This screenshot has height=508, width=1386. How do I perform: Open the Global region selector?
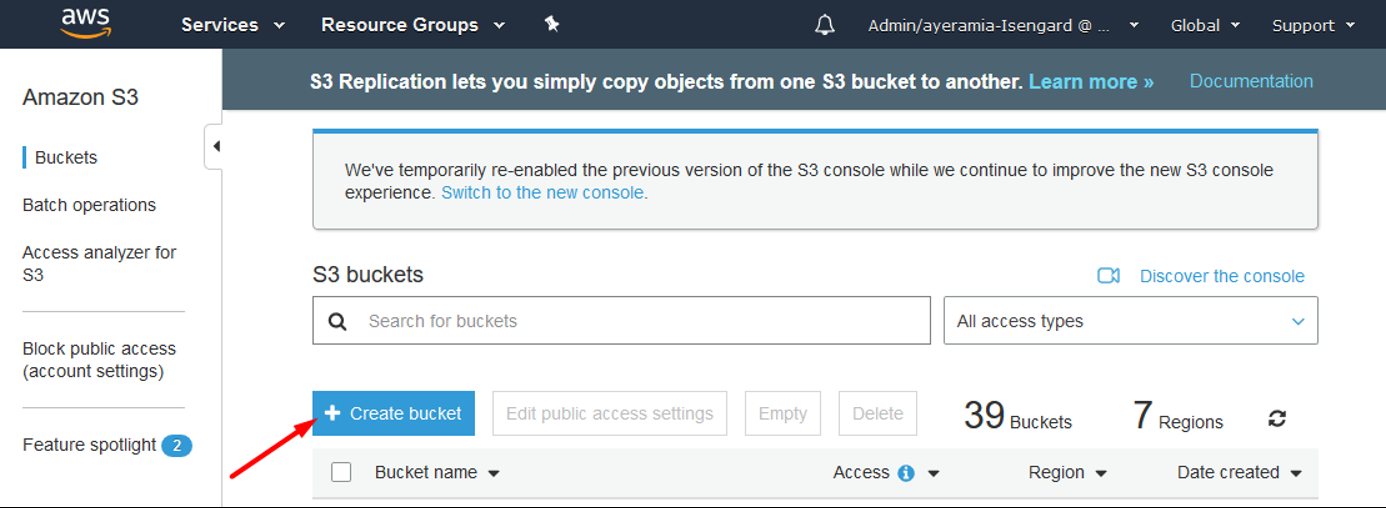point(1205,25)
